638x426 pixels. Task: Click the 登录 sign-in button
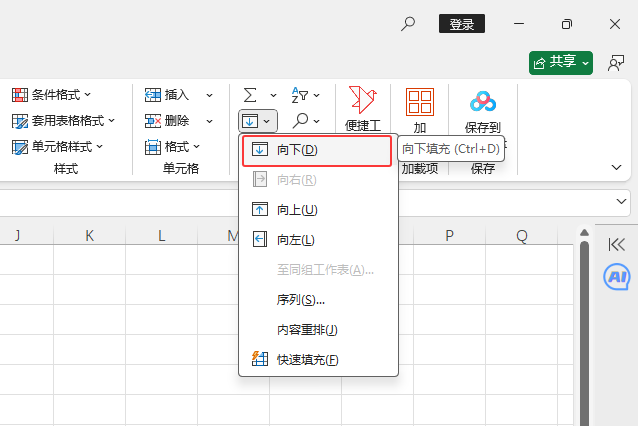point(462,24)
